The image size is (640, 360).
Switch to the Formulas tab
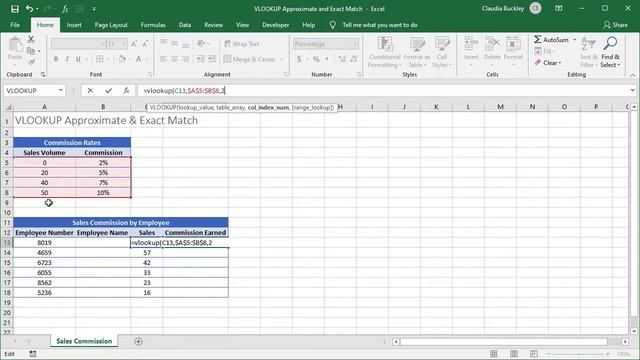tap(153, 25)
